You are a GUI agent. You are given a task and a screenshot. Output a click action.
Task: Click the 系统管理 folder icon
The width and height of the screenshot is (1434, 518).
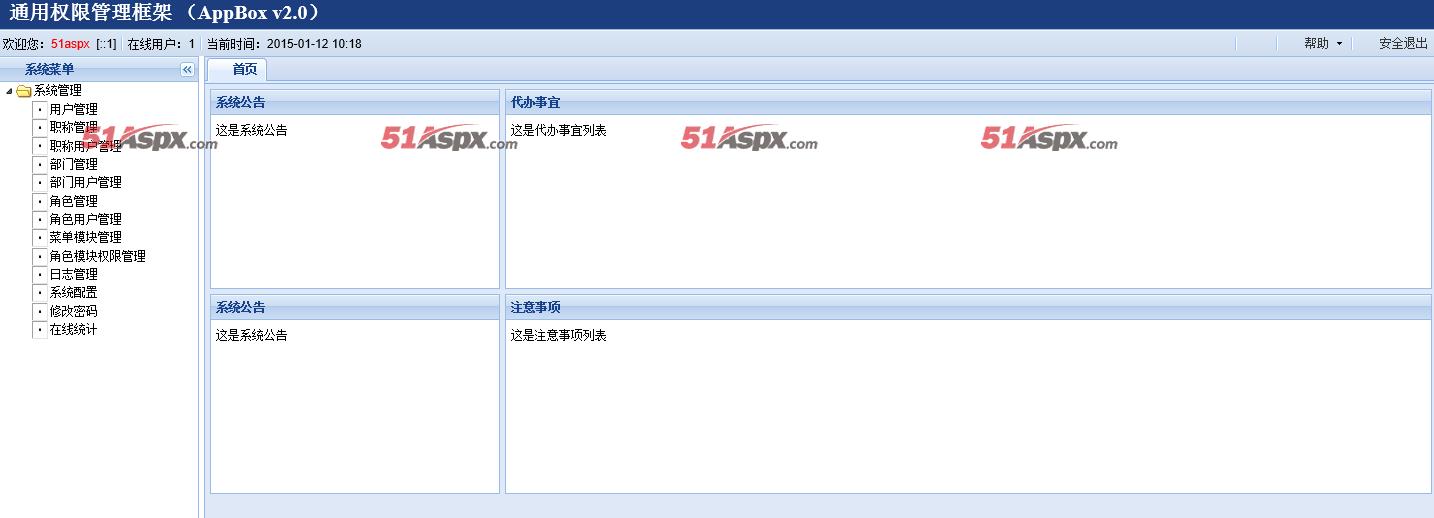[x=24, y=91]
